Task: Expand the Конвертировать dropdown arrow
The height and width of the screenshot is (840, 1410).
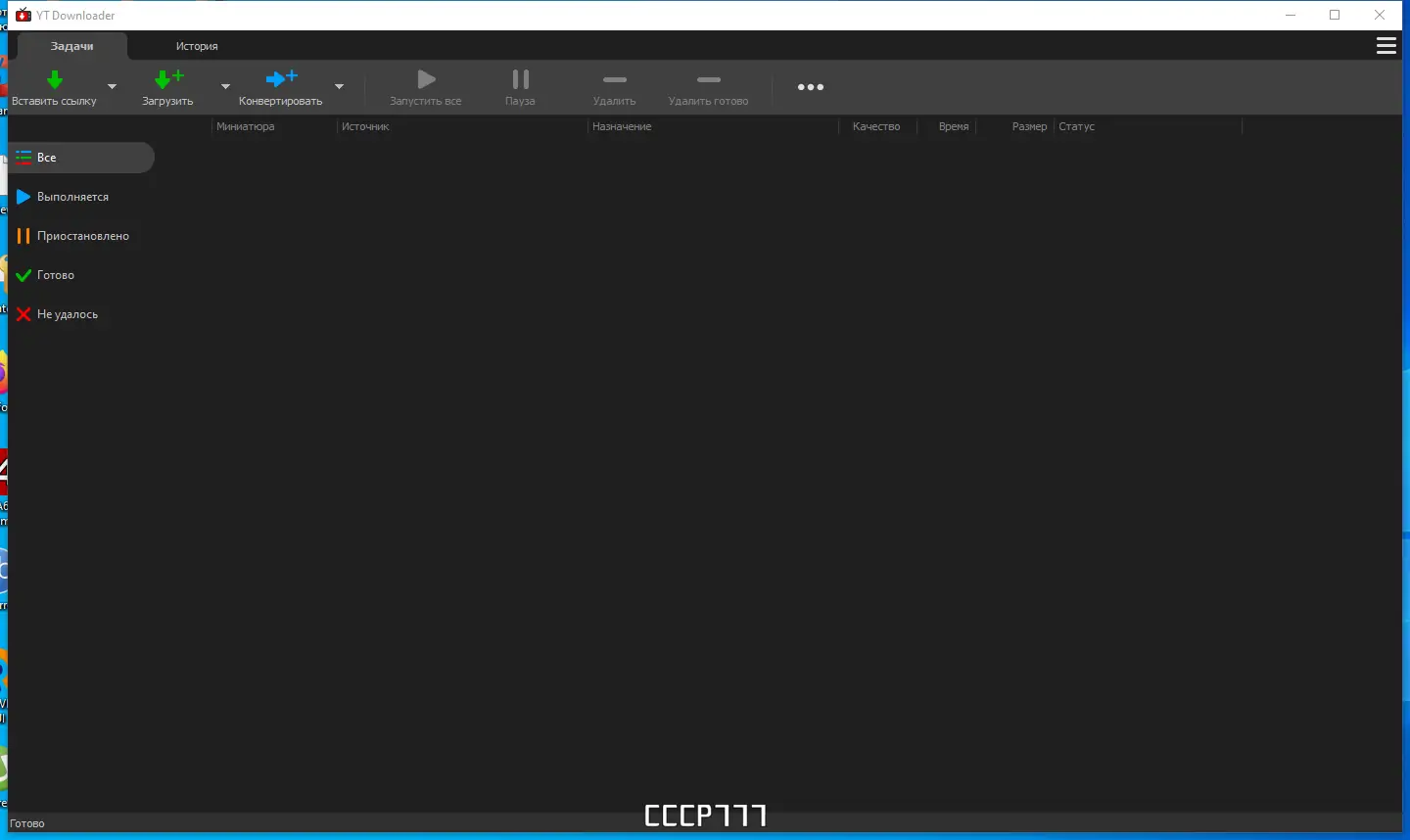Action: tap(339, 87)
